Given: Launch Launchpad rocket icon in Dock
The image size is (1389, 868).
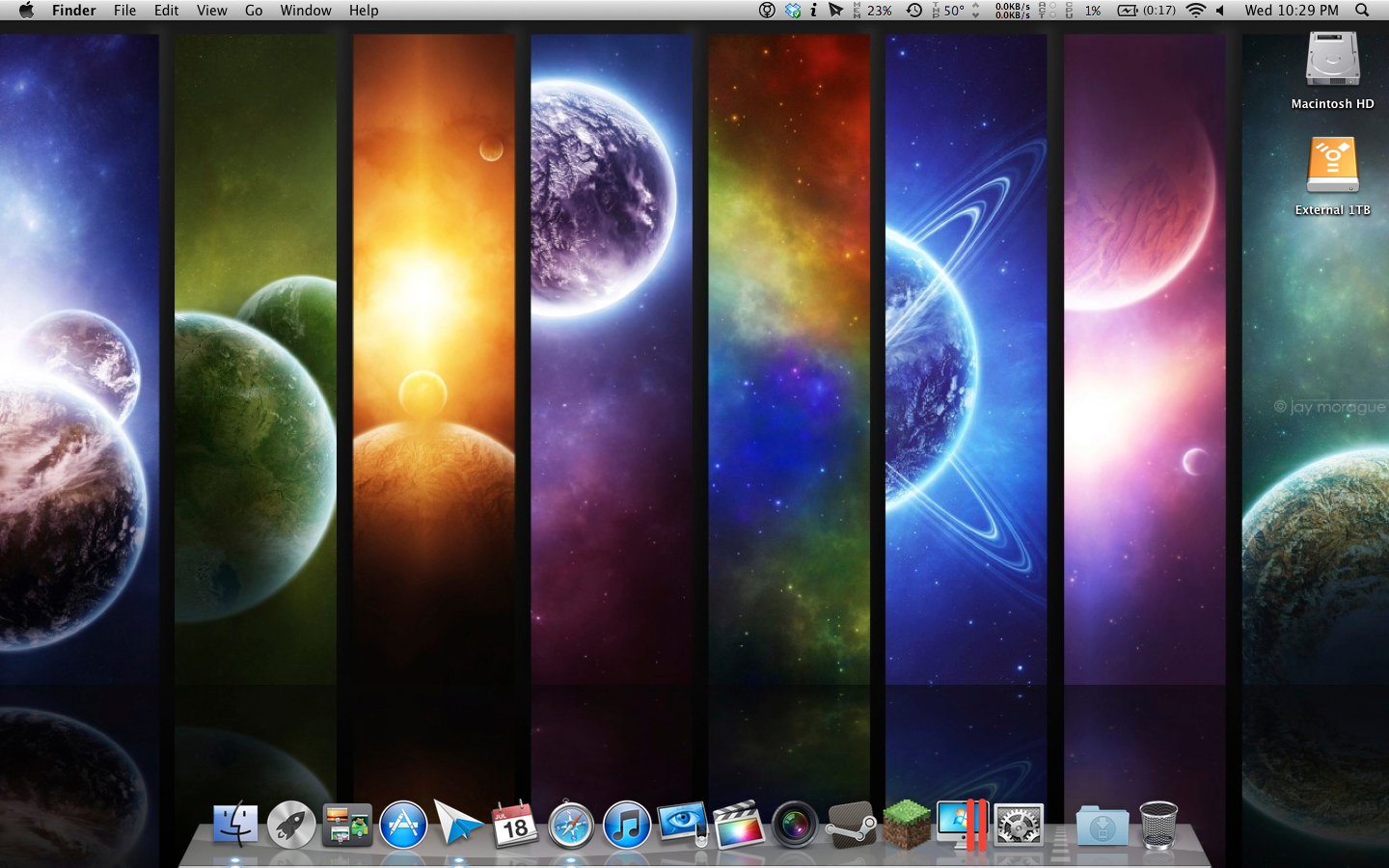Looking at the screenshot, I should pyautogui.click(x=291, y=826).
